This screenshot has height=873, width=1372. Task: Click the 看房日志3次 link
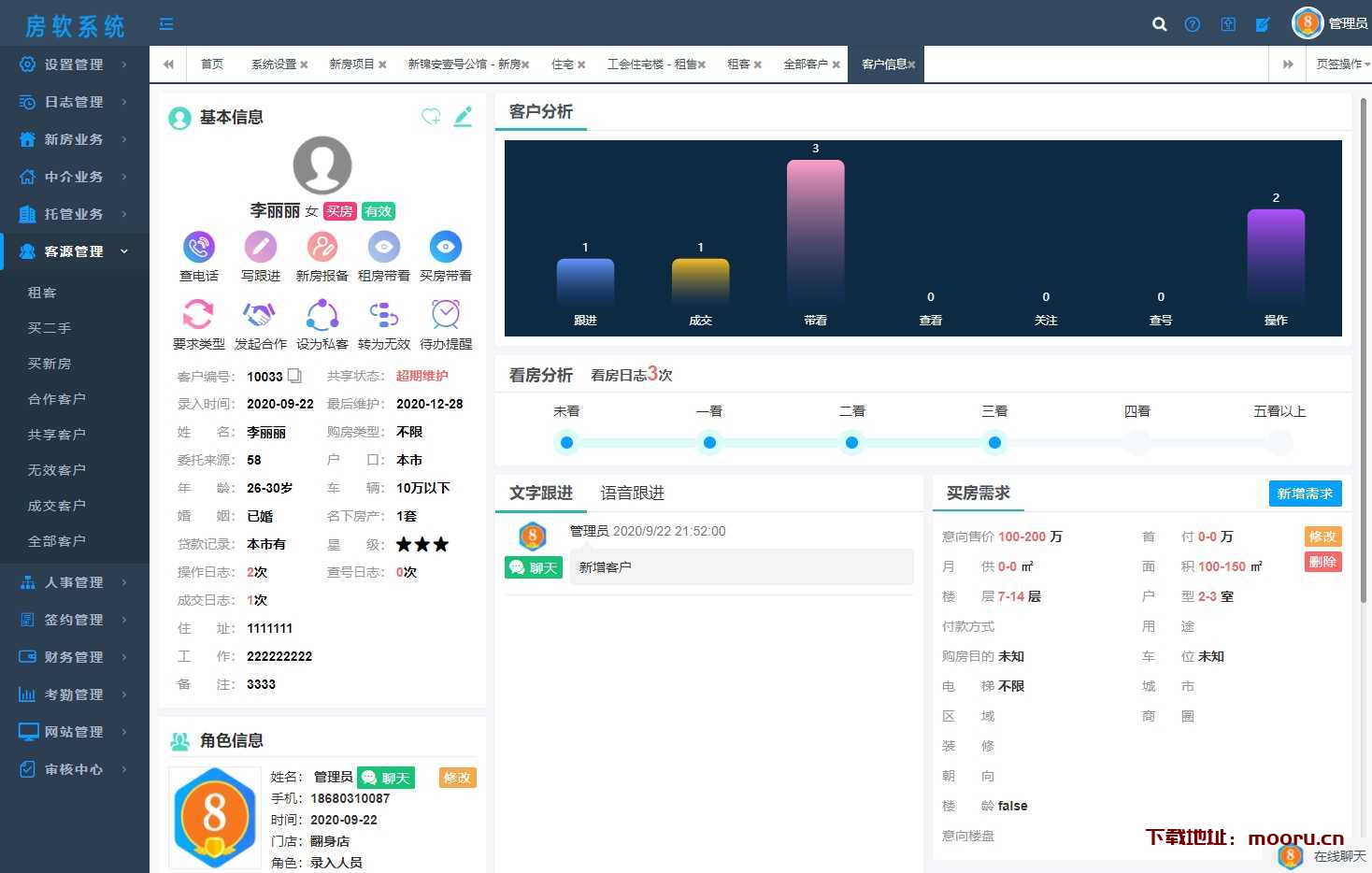pyautogui.click(x=632, y=374)
